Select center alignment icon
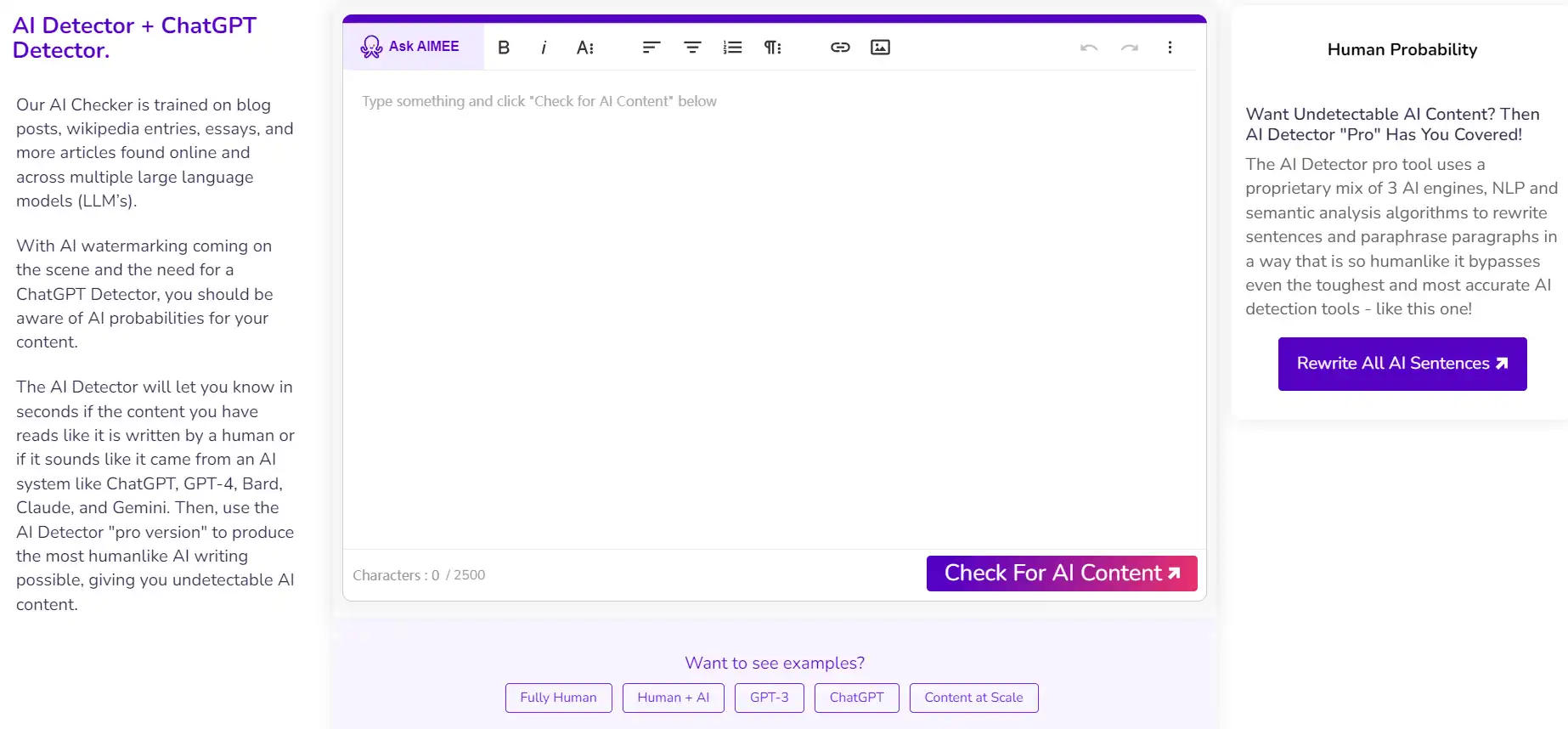Image resolution: width=1568 pixels, height=729 pixels. (x=692, y=48)
